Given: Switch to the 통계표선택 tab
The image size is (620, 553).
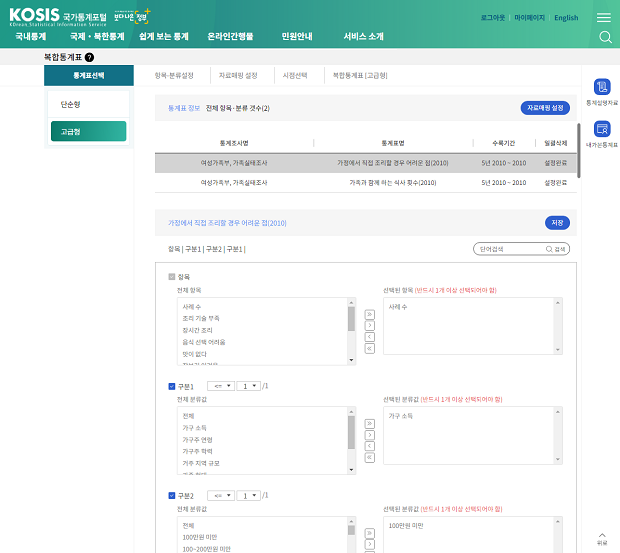Looking at the screenshot, I should [x=89, y=75].
